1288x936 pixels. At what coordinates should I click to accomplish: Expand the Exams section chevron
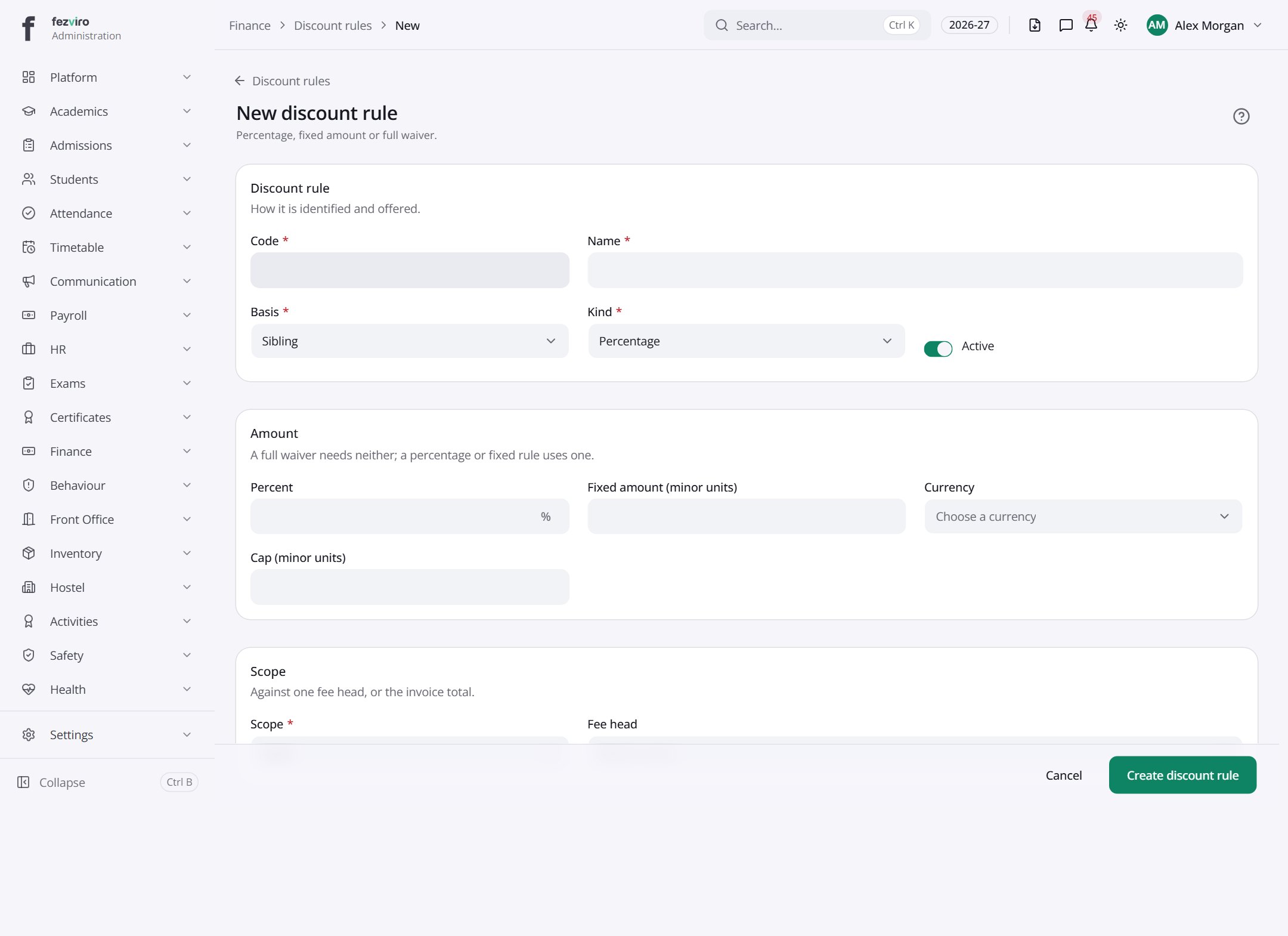click(187, 383)
